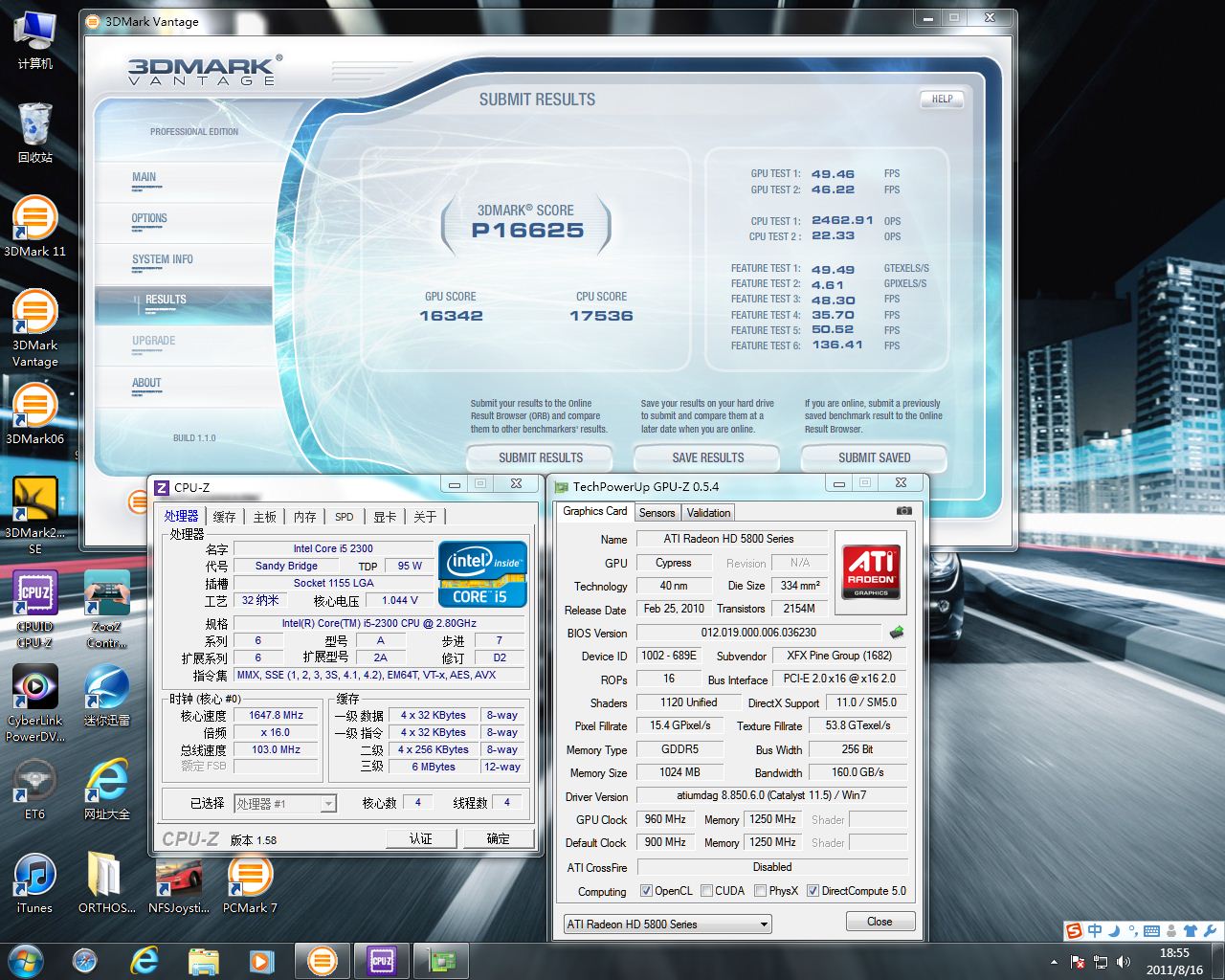This screenshot has width=1225, height=980.
Task: Click the 认证 button in CPU-Z
Action: click(421, 838)
